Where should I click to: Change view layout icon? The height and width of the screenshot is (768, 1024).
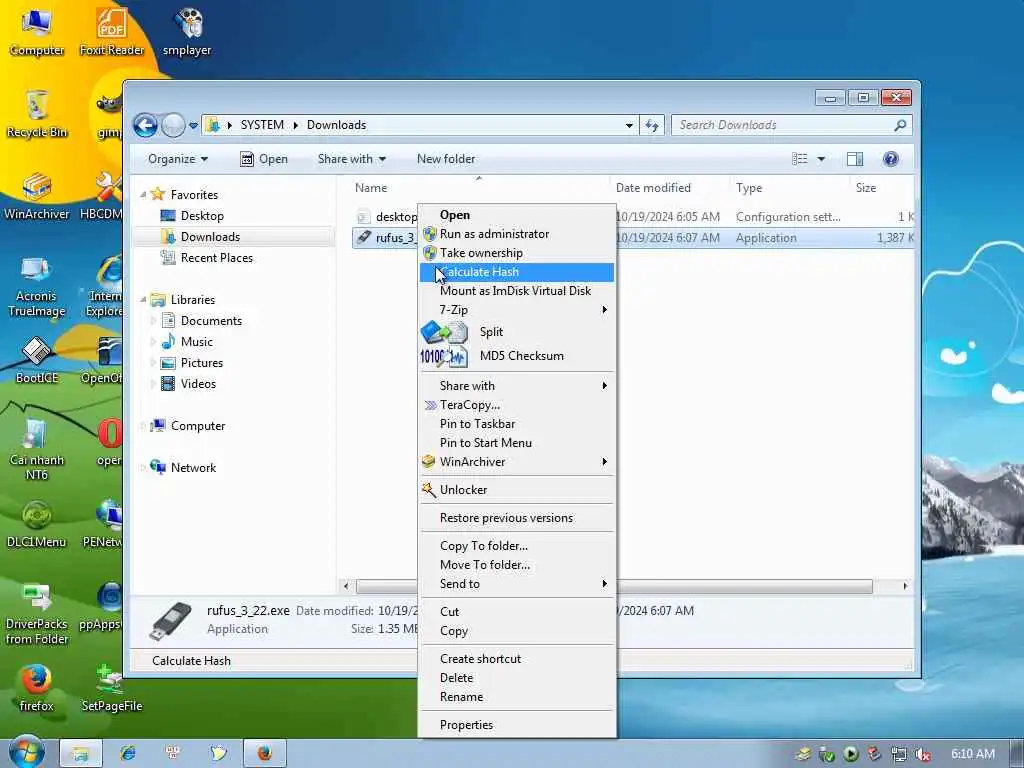point(799,159)
